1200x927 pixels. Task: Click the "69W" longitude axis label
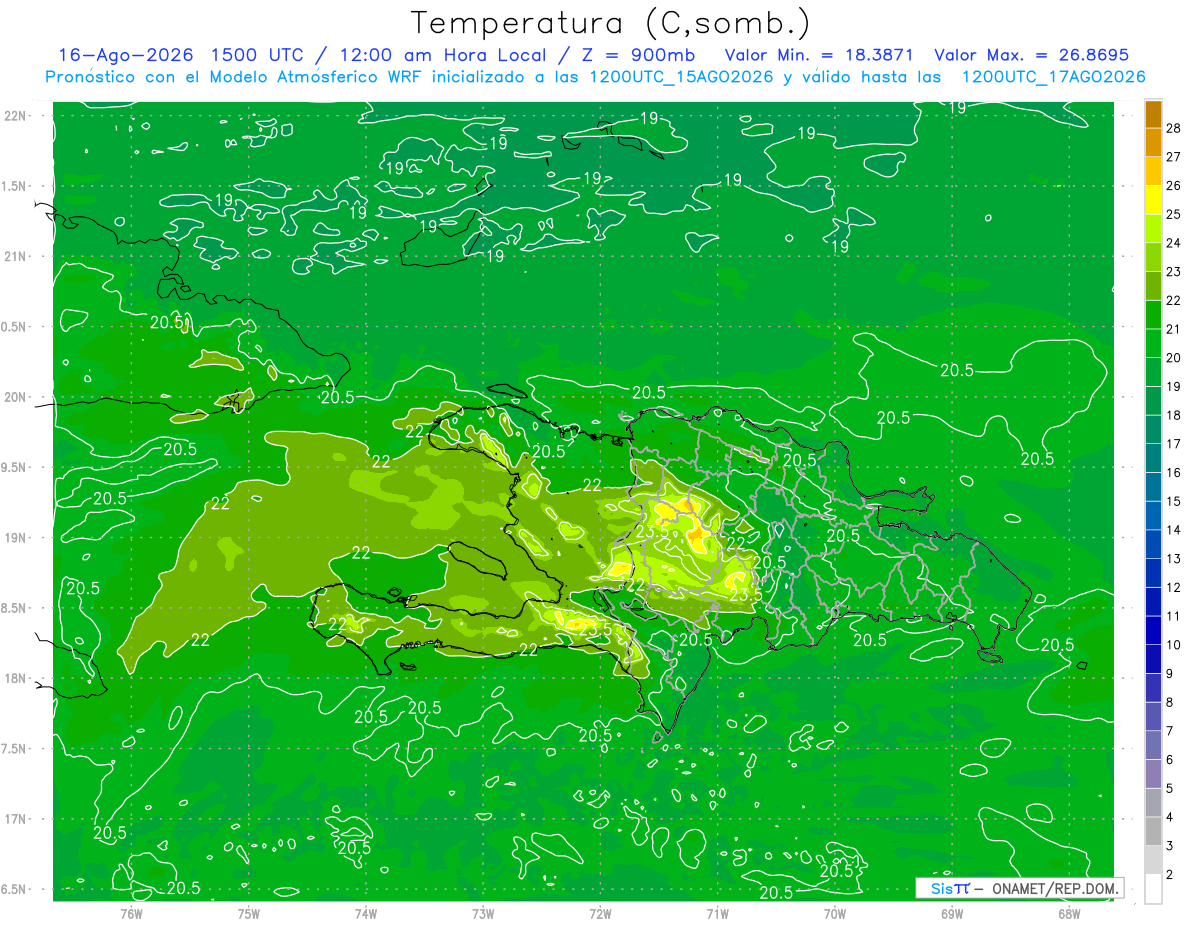click(952, 913)
